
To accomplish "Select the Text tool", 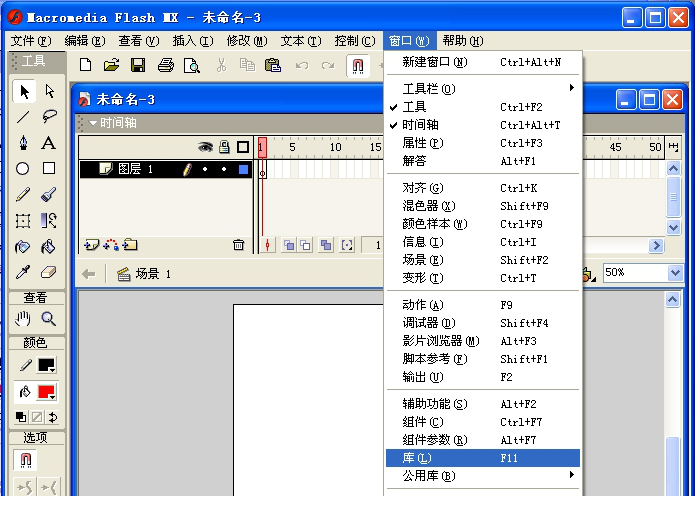I will [x=49, y=143].
